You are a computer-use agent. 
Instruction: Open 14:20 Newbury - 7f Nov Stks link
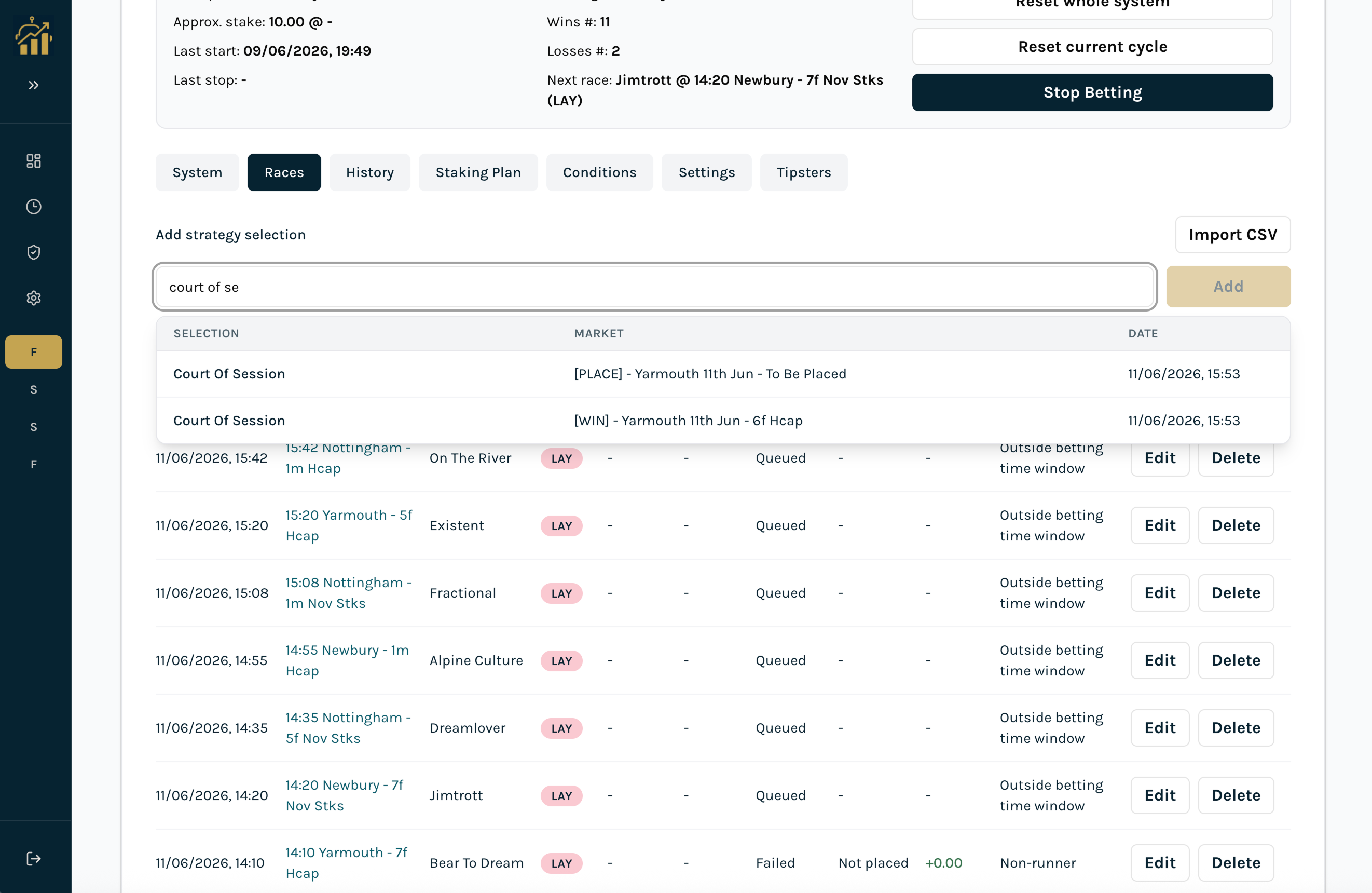pos(344,795)
